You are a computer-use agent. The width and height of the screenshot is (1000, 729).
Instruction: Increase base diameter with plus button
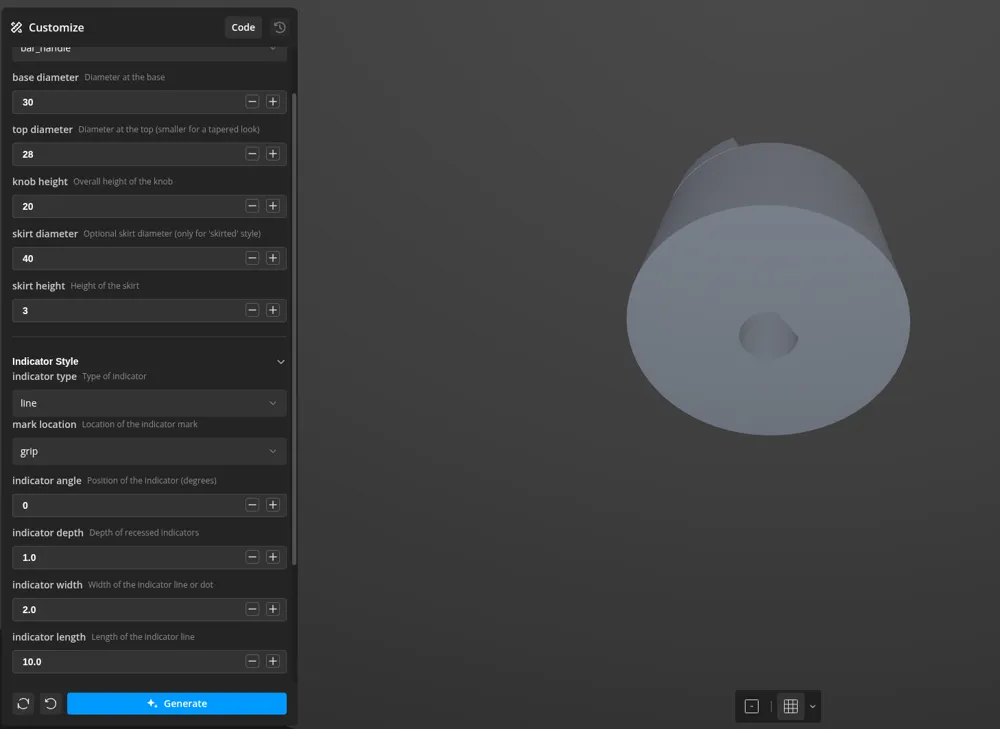273,102
